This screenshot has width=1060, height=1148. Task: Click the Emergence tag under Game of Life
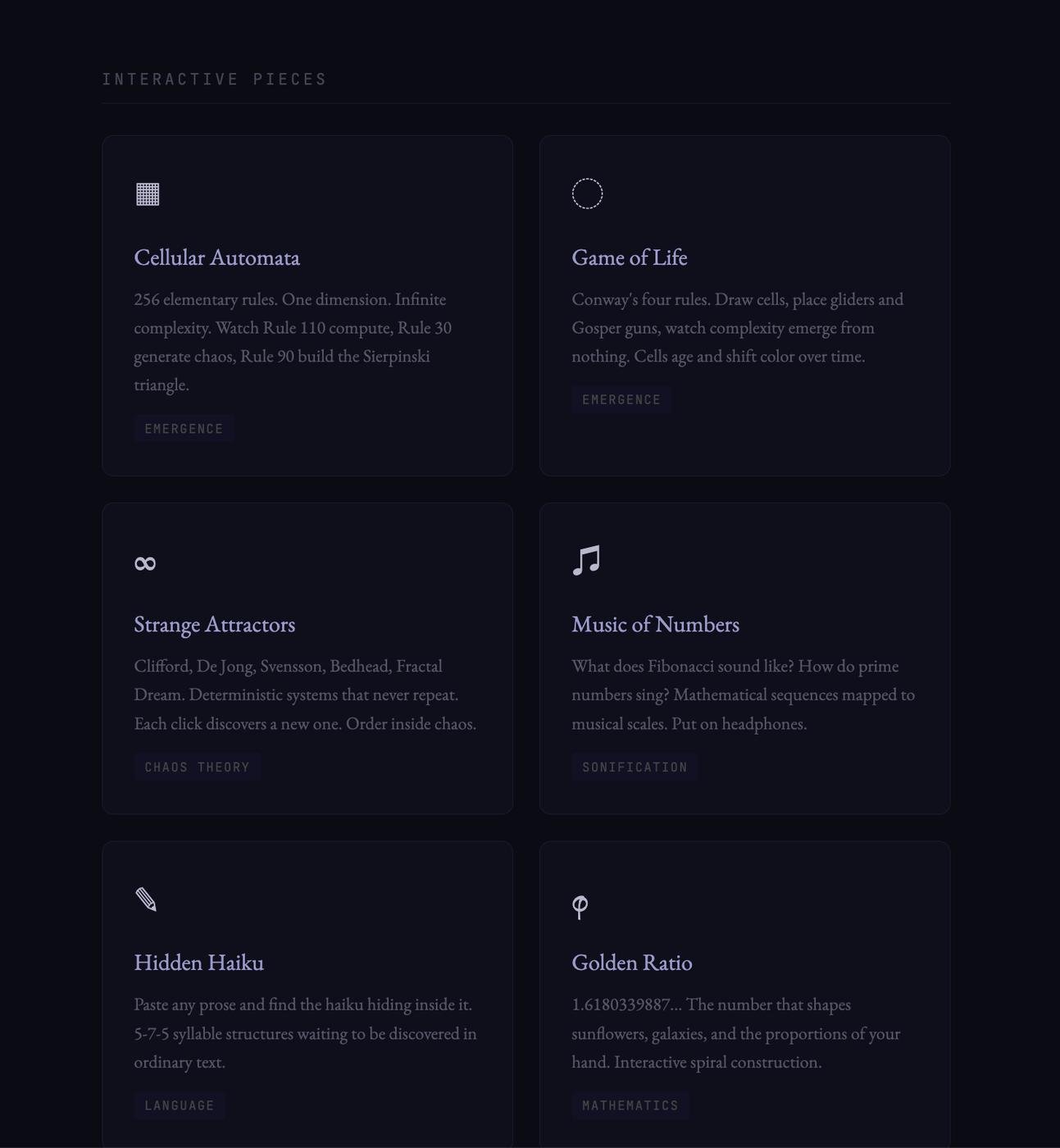pos(621,400)
